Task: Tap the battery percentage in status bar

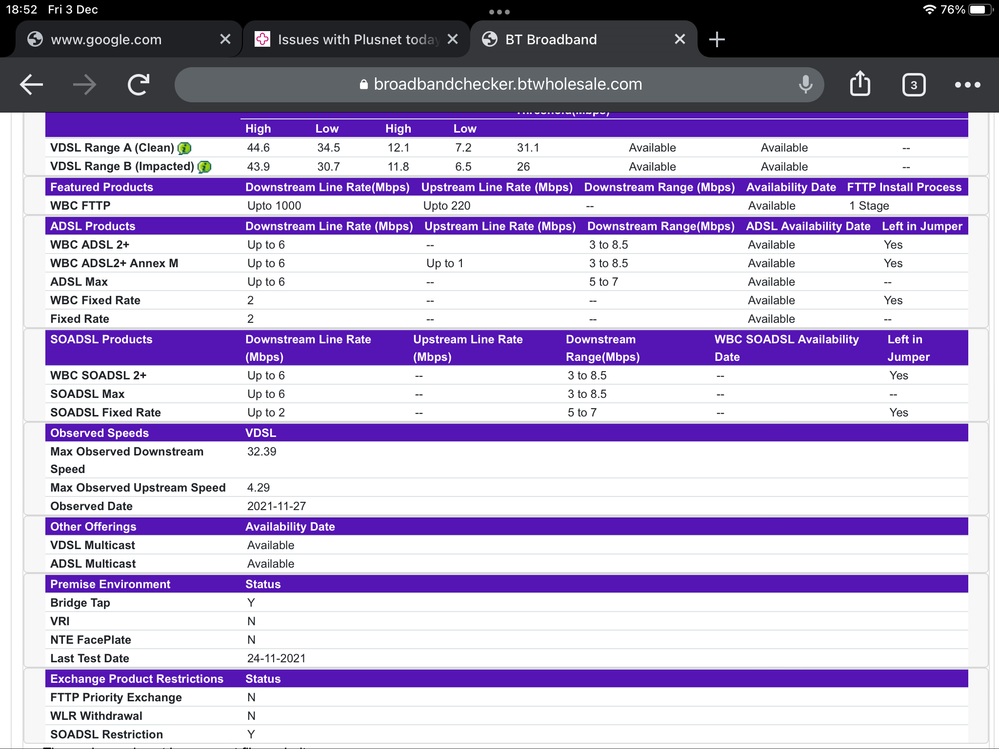Action: click(x=953, y=10)
